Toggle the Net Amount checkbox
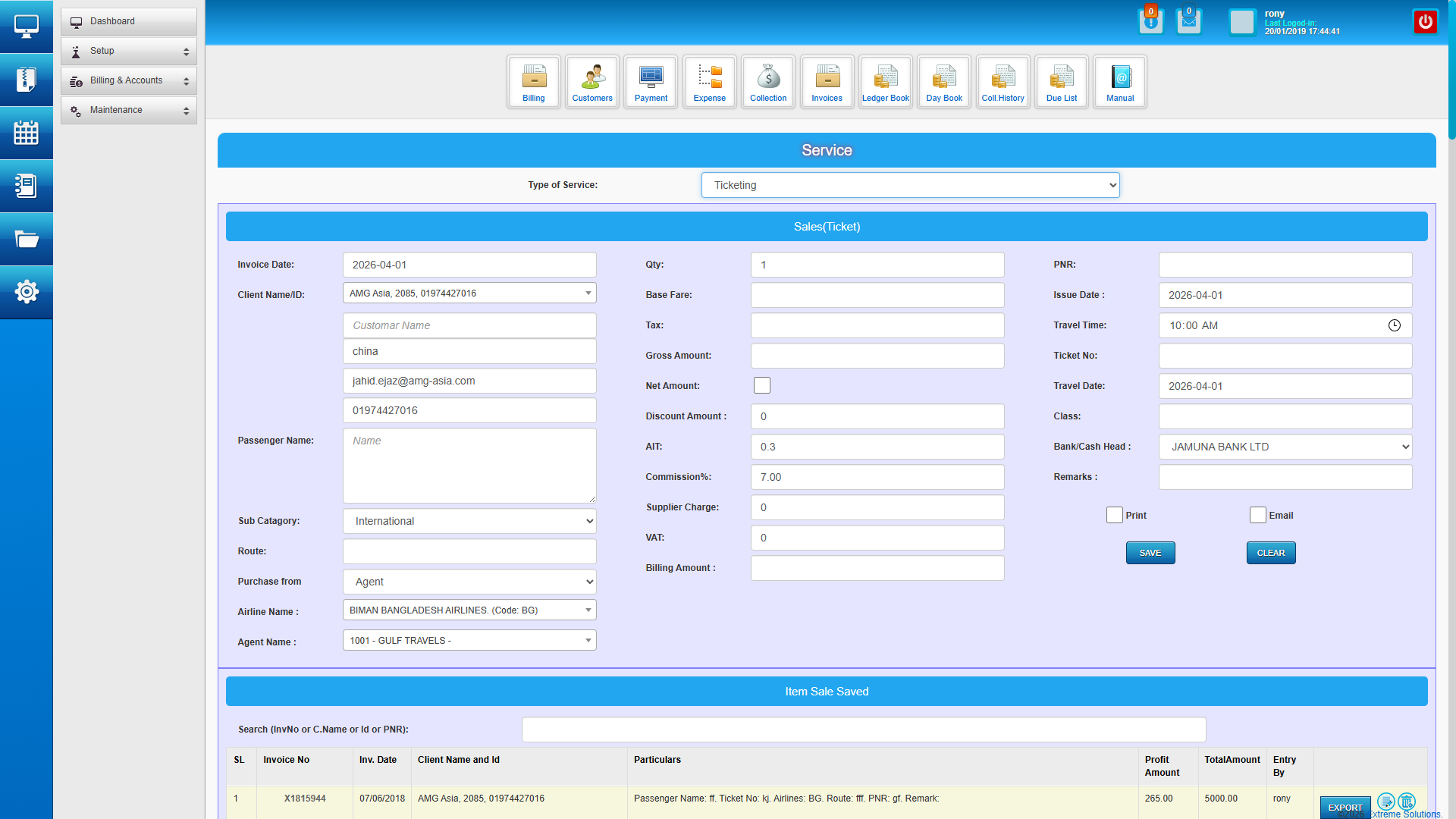The height and width of the screenshot is (819, 1456). pyautogui.click(x=762, y=386)
